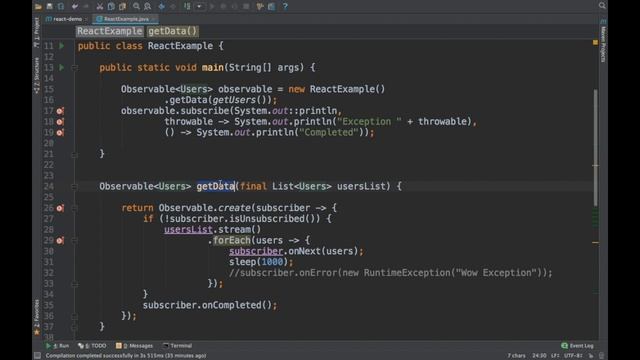Open the Favorites tool window sidebar tab
The width and height of the screenshot is (640, 360).
coord(36,317)
